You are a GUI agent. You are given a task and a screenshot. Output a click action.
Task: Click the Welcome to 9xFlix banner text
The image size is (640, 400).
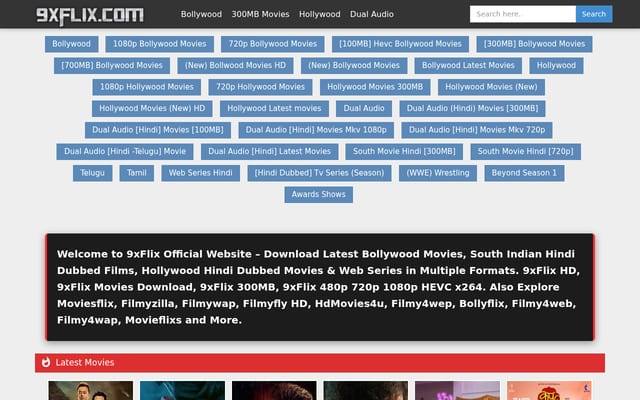coord(320,287)
